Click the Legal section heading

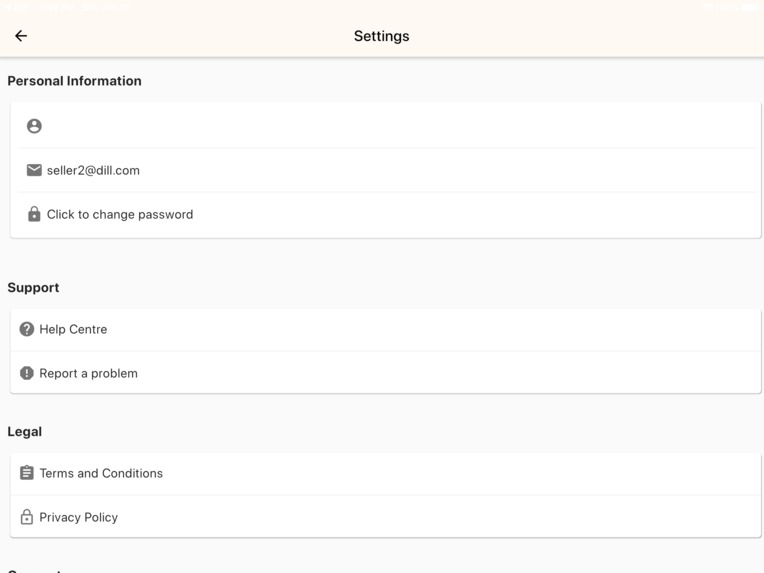point(24,432)
